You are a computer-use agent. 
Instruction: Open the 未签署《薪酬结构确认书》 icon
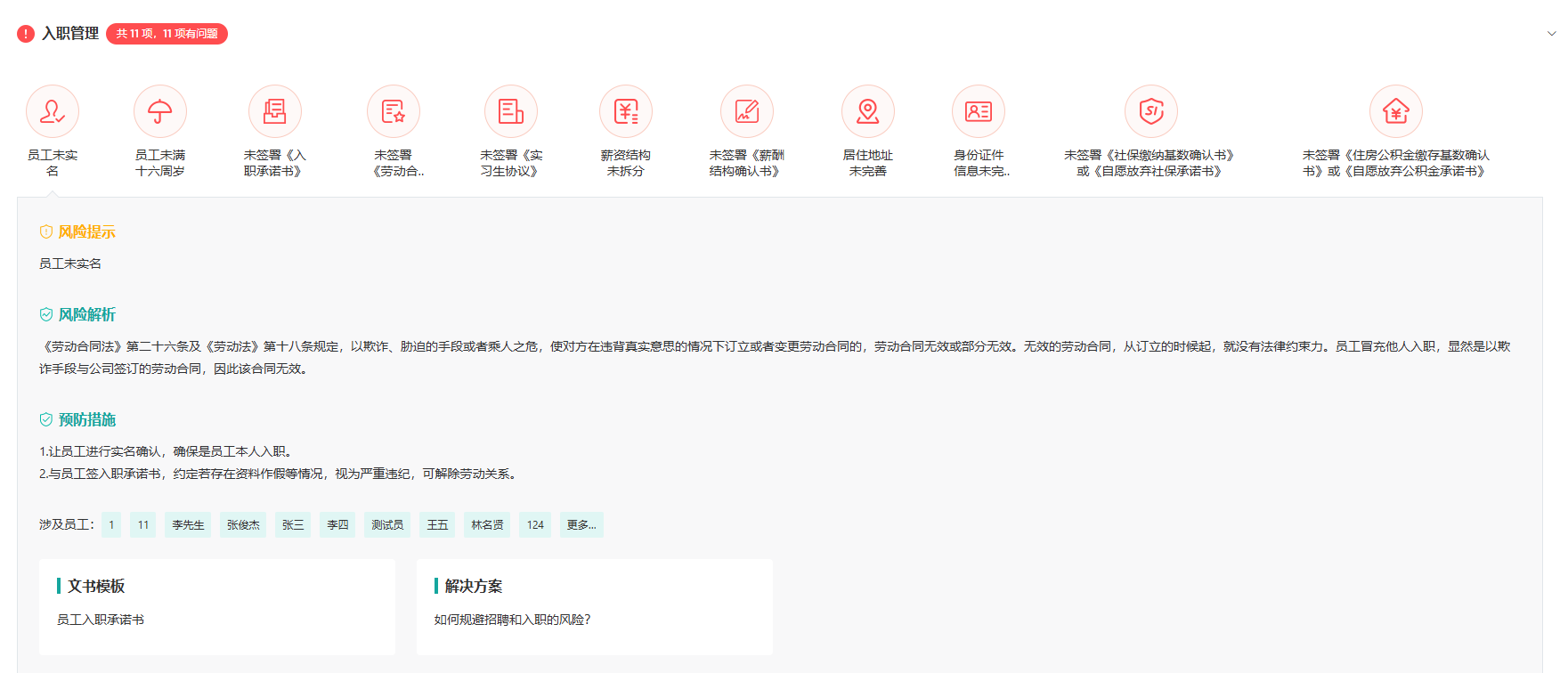[x=747, y=111]
